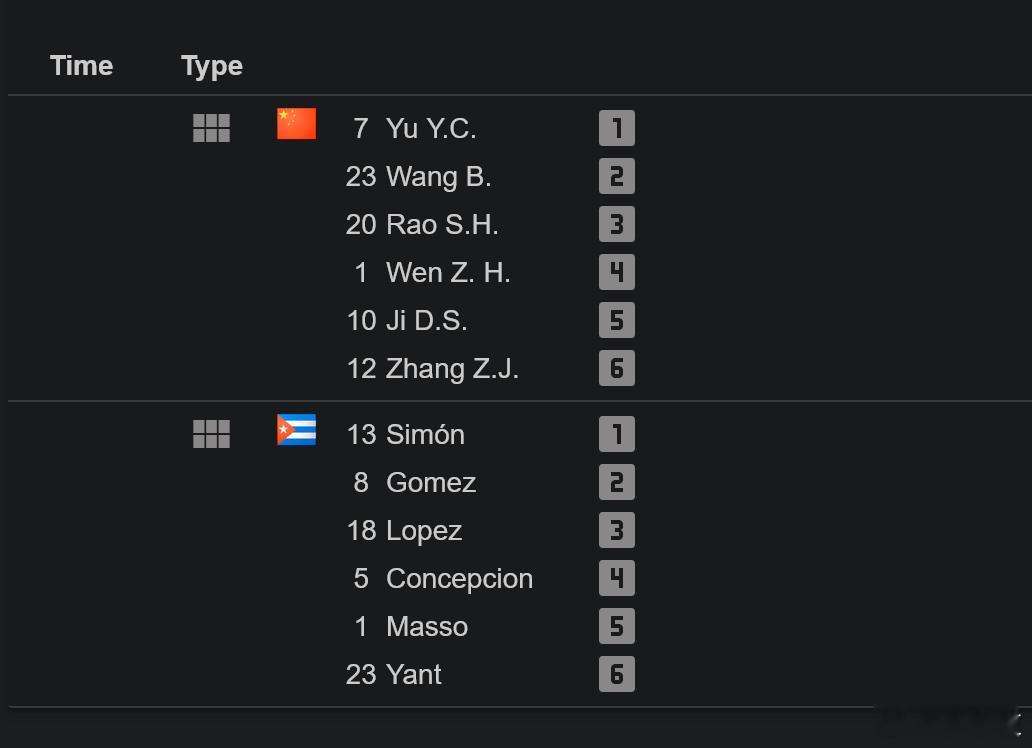
Task: Click position badge 2 next to Gomez
Action: 617,482
